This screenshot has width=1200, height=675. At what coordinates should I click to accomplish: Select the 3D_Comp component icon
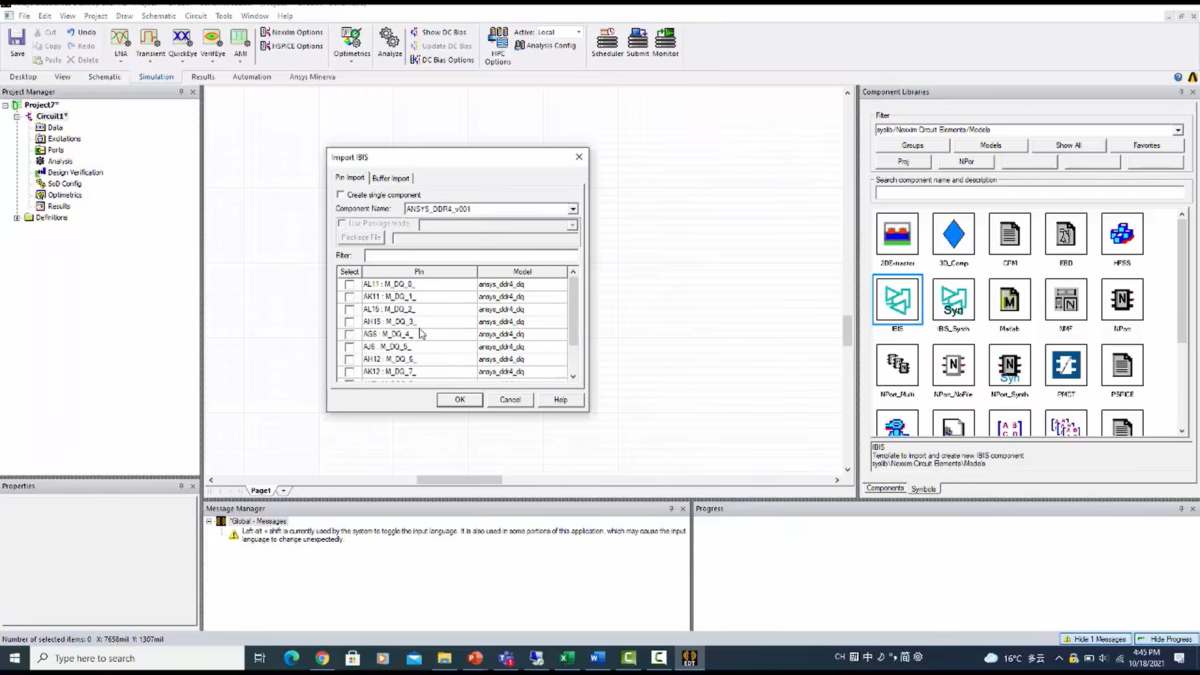point(953,234)
